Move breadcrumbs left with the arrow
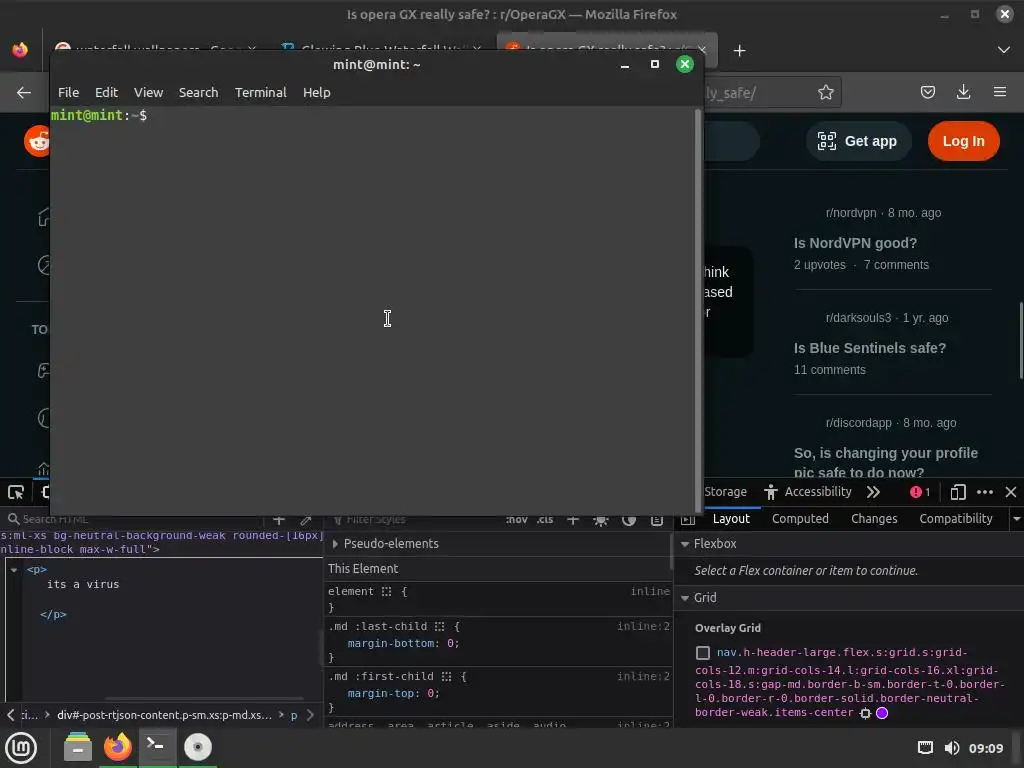Viewport: 1024px width, 768px height. [10, 715]
